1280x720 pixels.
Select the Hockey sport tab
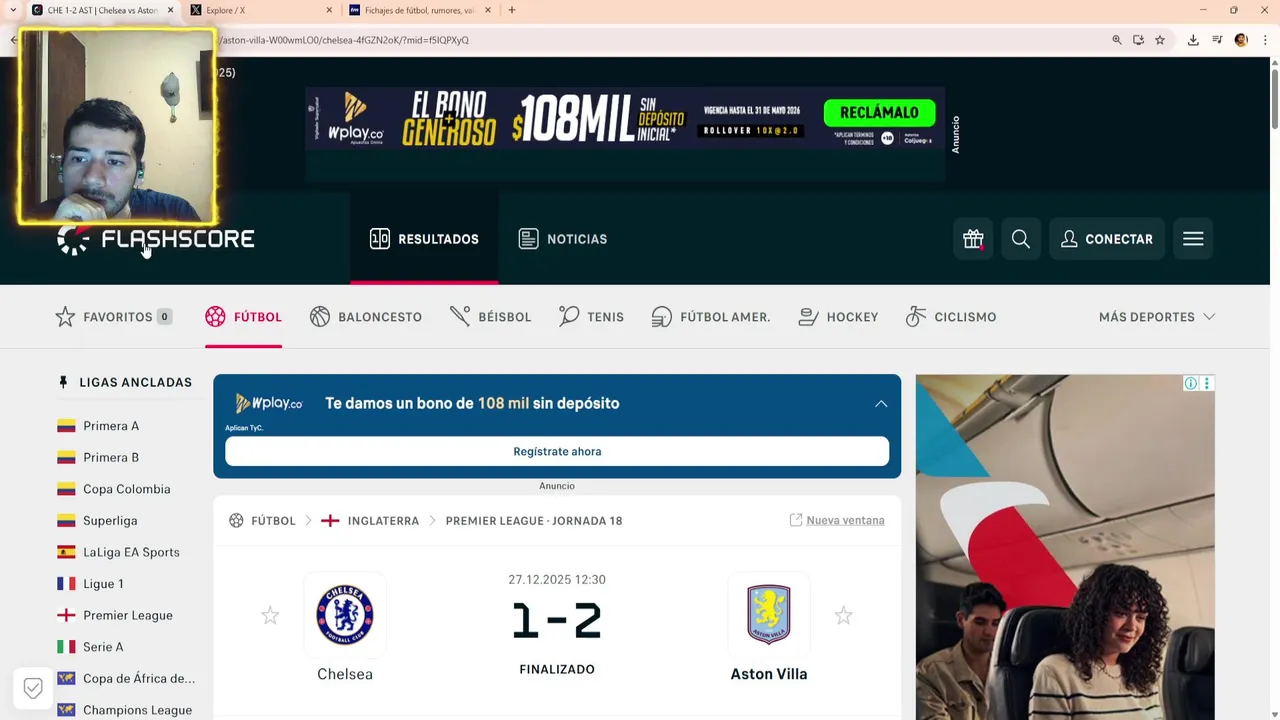coord(838,317)
